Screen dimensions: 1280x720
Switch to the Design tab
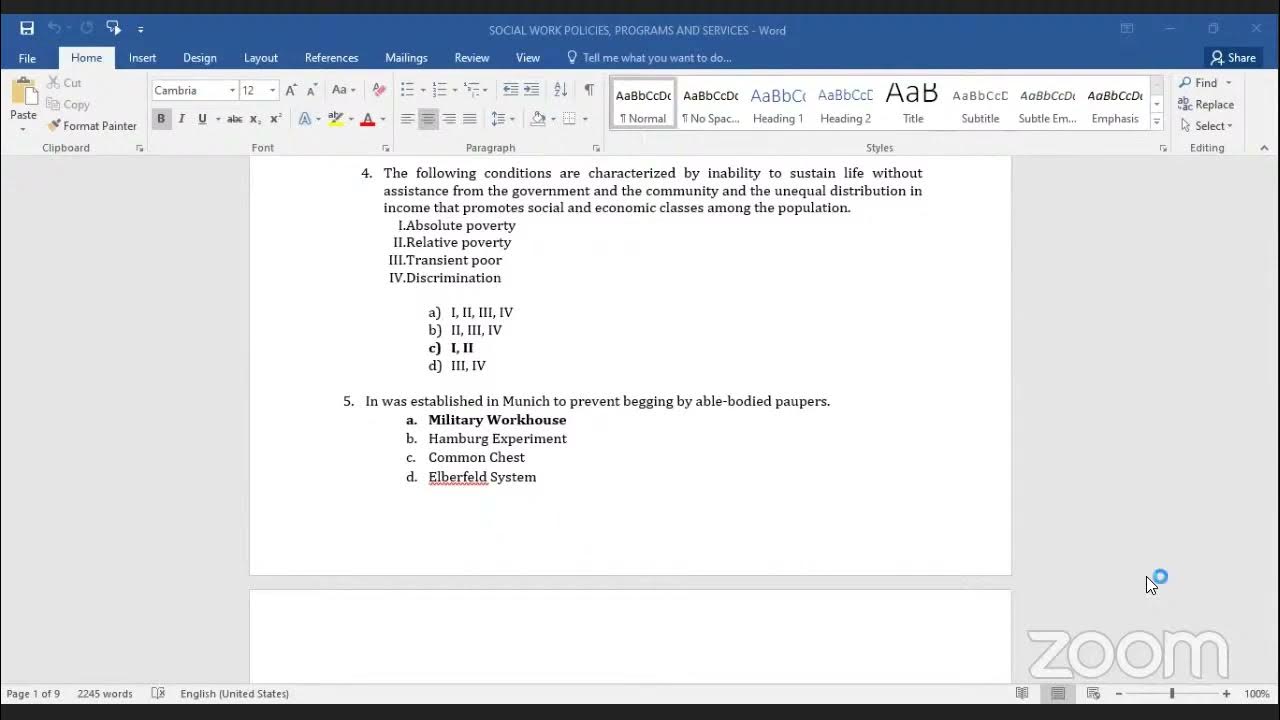click(200, 58)
